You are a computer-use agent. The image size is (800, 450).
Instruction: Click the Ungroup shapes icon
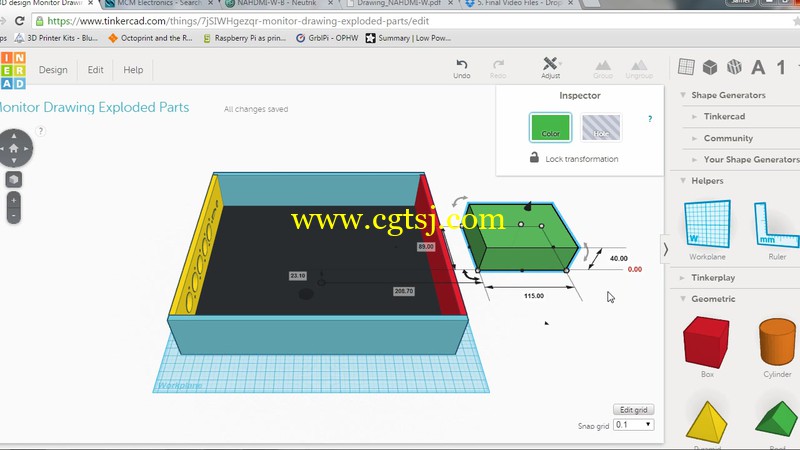(639, 65)
